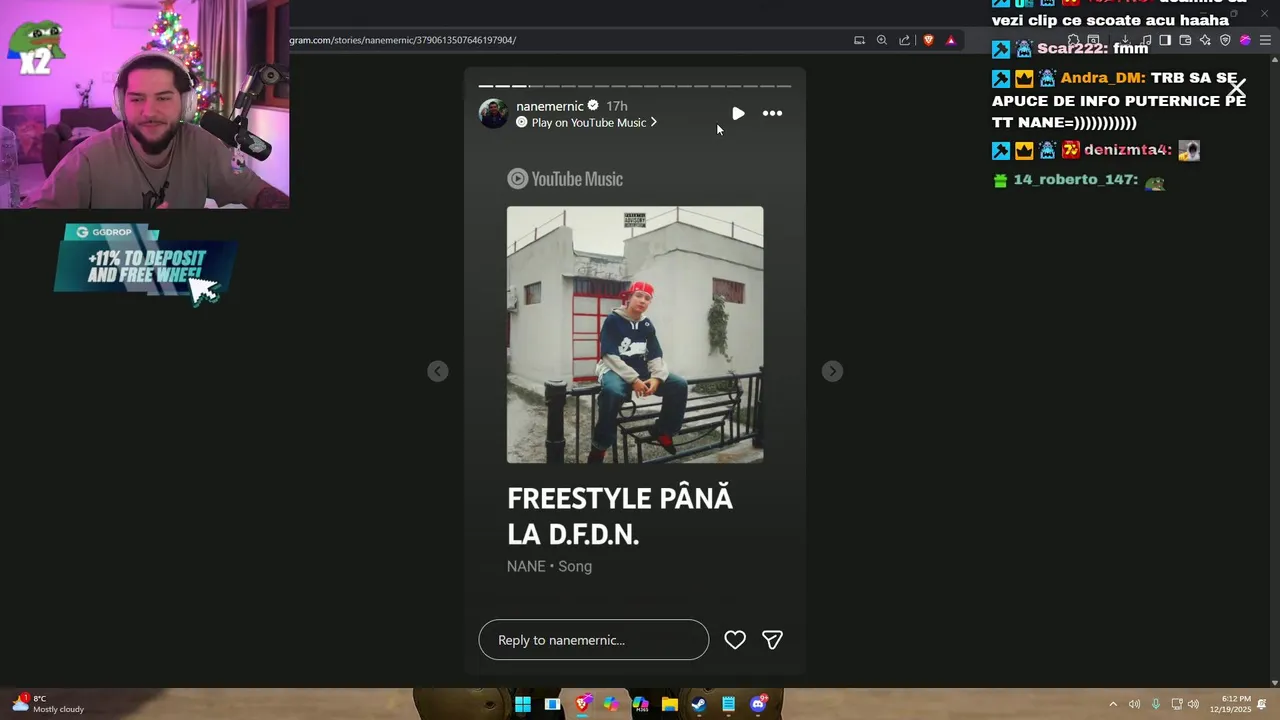Open the FREESTYLE PÂNĂ LA D.F.D.N. album cover

coord(635,335)
